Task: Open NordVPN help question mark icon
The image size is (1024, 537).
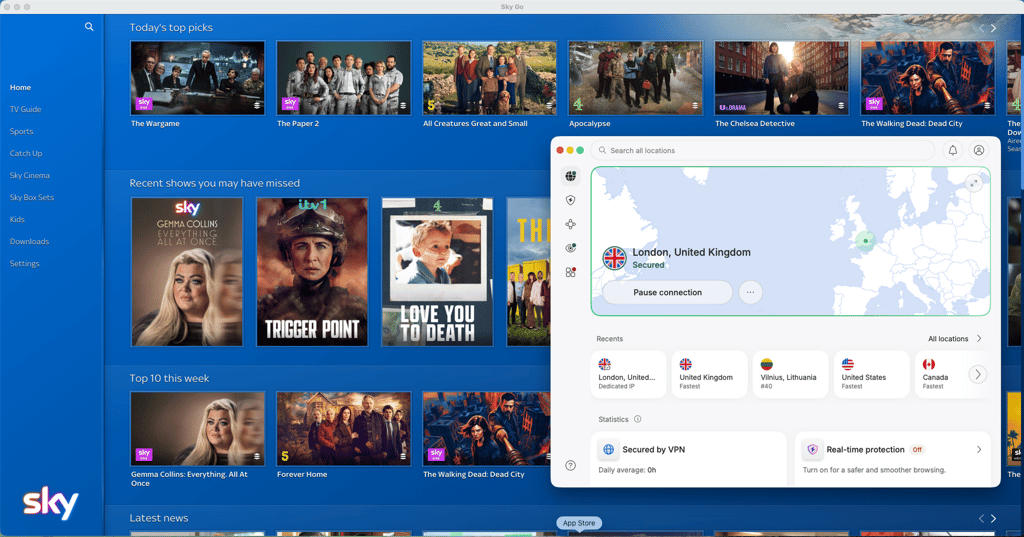Action: pos(570,465)
